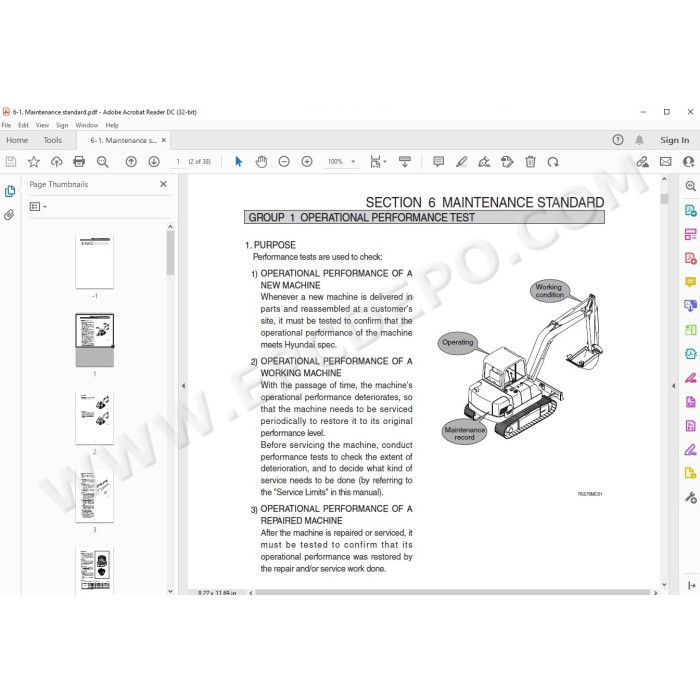The height and width of the screenshot is (700, 700).
Task: Close the 6-1. Maintenance document tab
Action: coord(164,140)
